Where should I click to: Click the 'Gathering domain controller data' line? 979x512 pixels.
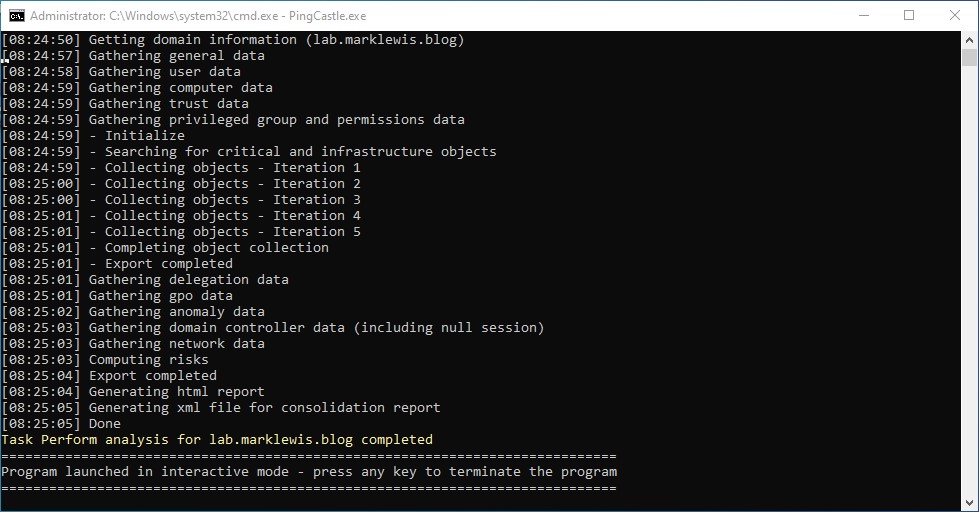[316, 328]
